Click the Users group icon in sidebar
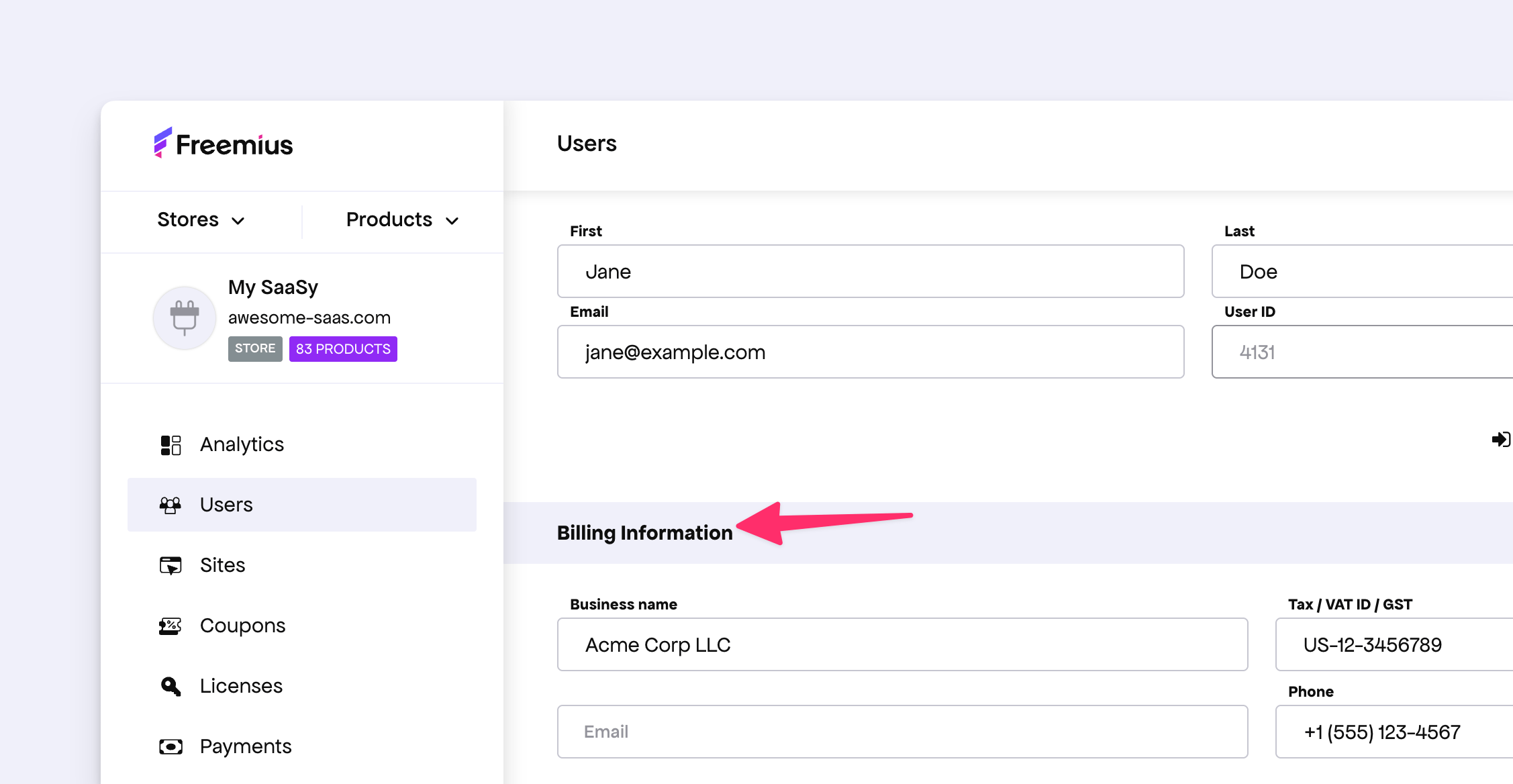The height and width of the screenshot is (784, 1513). tap(170, 505)
